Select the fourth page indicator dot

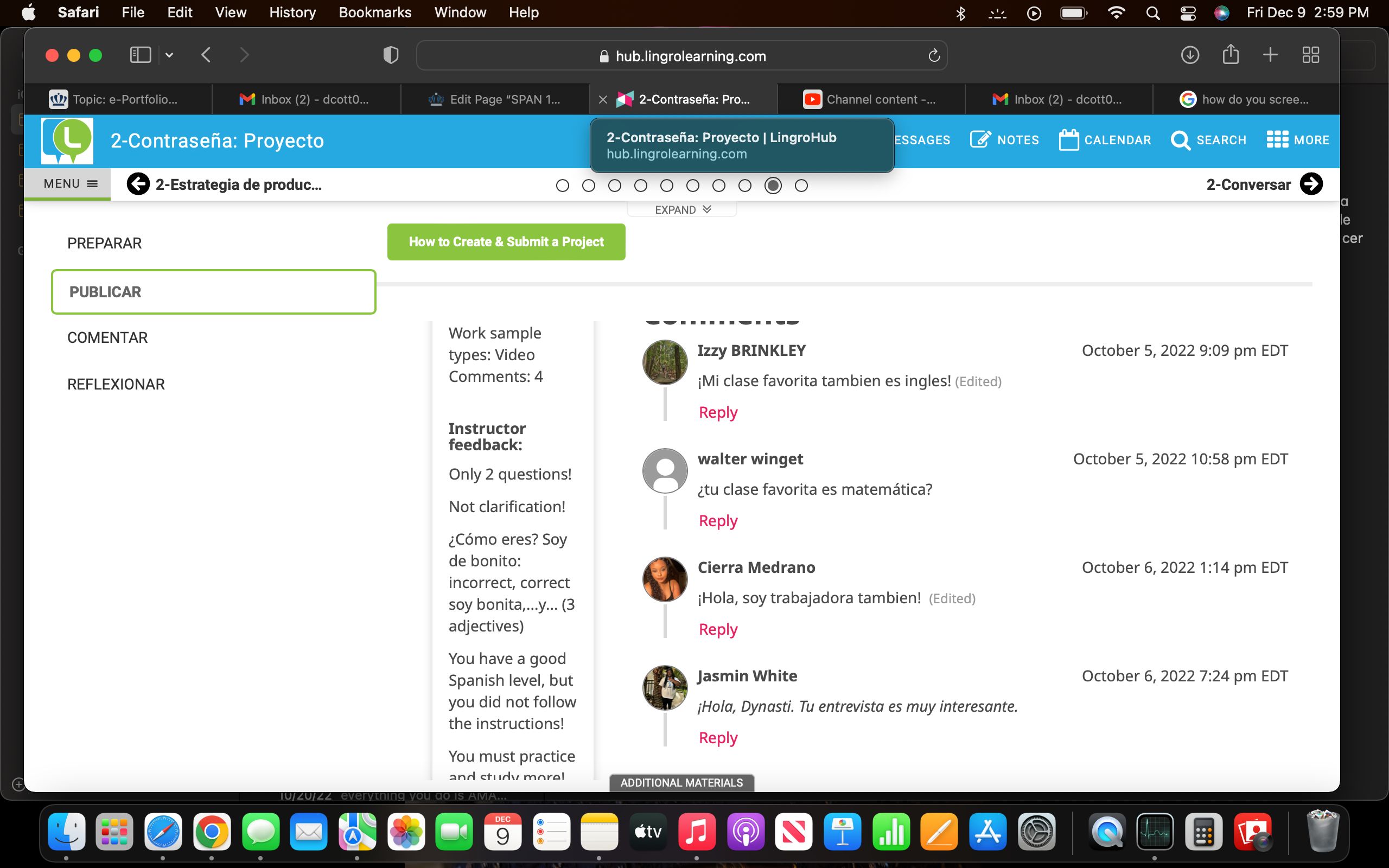point(641,186)
